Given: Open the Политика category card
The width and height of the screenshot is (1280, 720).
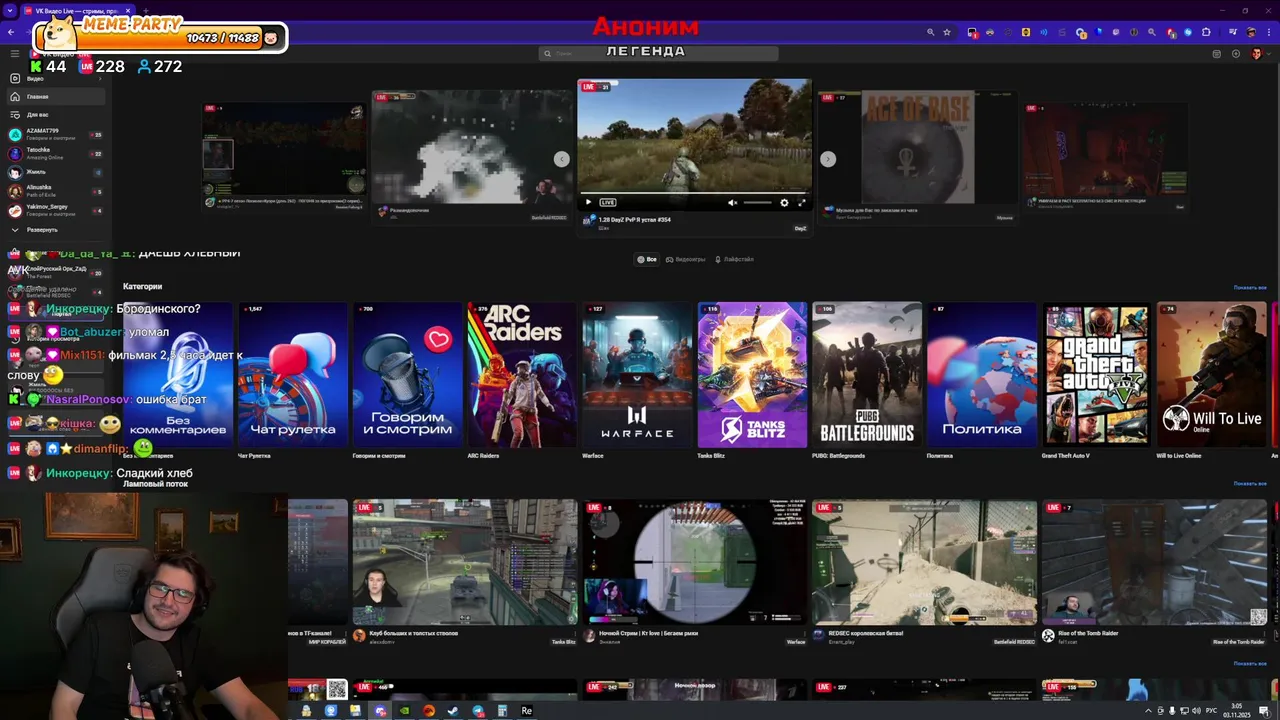Looking at the screenshot, I should pos(982,375).
